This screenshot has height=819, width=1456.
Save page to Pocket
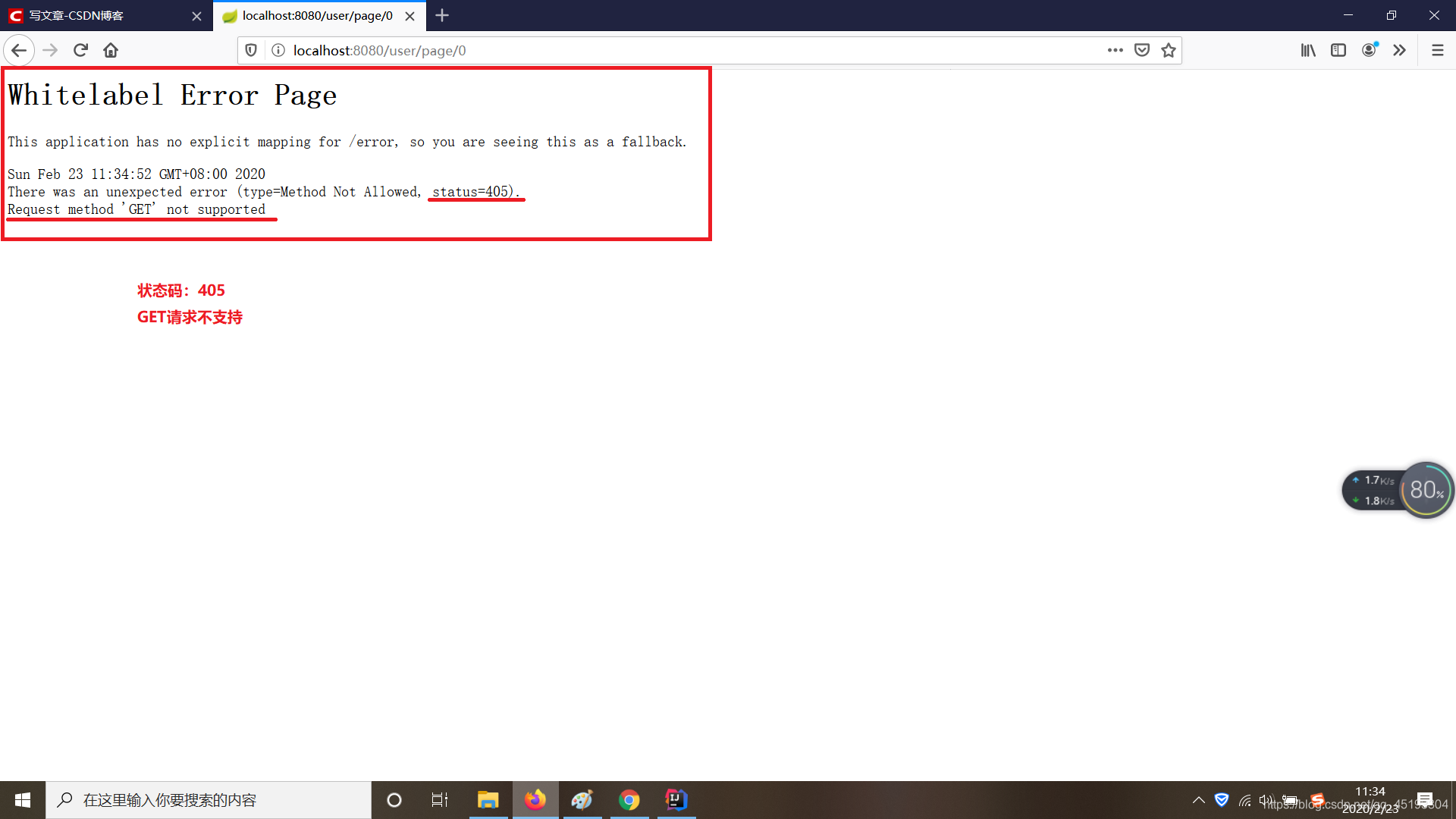[x=1142, y=50]
